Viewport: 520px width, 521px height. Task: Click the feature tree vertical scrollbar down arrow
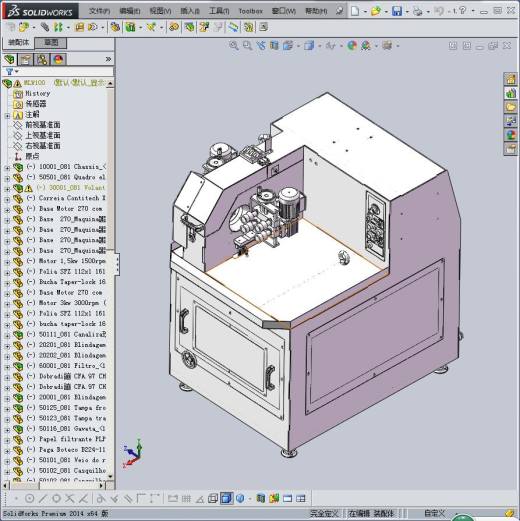(x=110, y=477)
